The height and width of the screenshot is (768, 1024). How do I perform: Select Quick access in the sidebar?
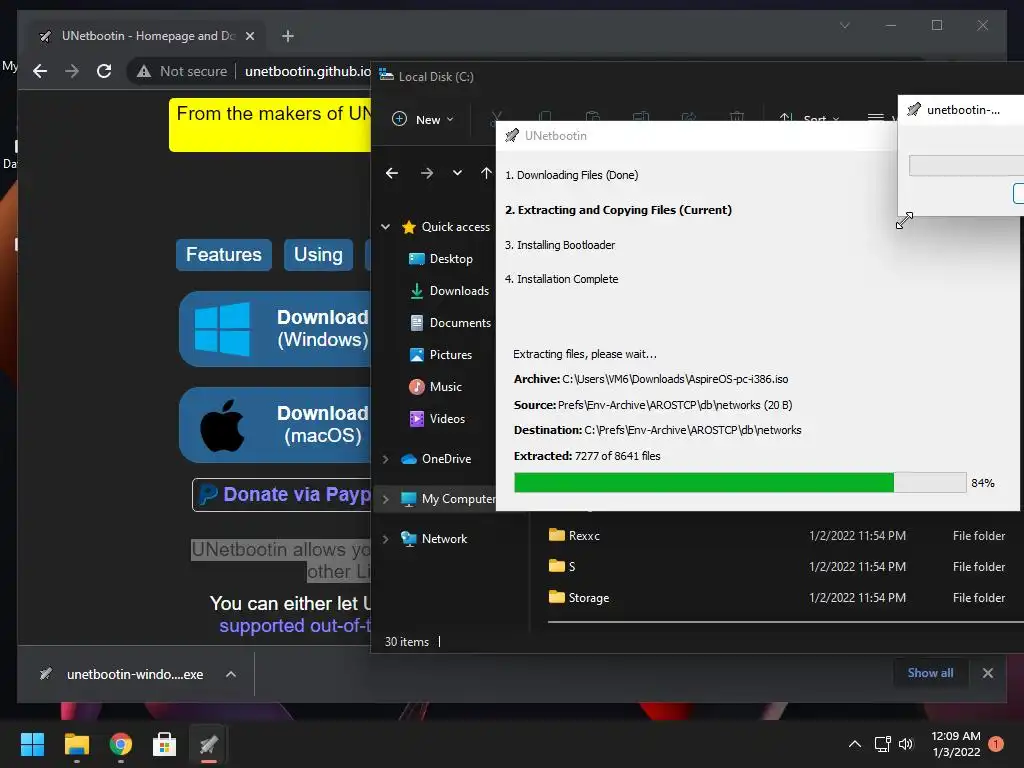click(x=446, y=227)
